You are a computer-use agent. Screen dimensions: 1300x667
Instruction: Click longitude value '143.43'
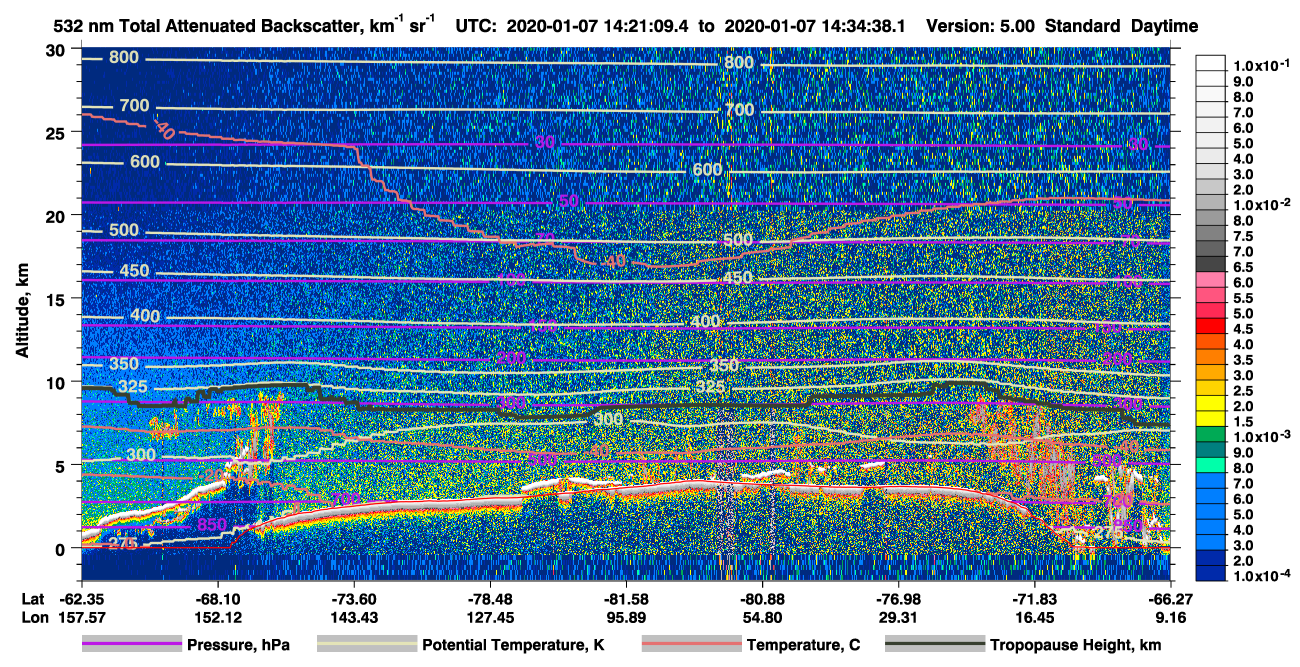coord(354,617)
